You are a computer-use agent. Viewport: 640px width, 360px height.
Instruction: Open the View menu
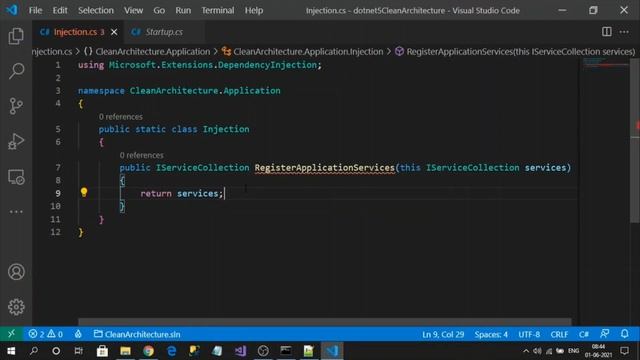tap(133, 10)
